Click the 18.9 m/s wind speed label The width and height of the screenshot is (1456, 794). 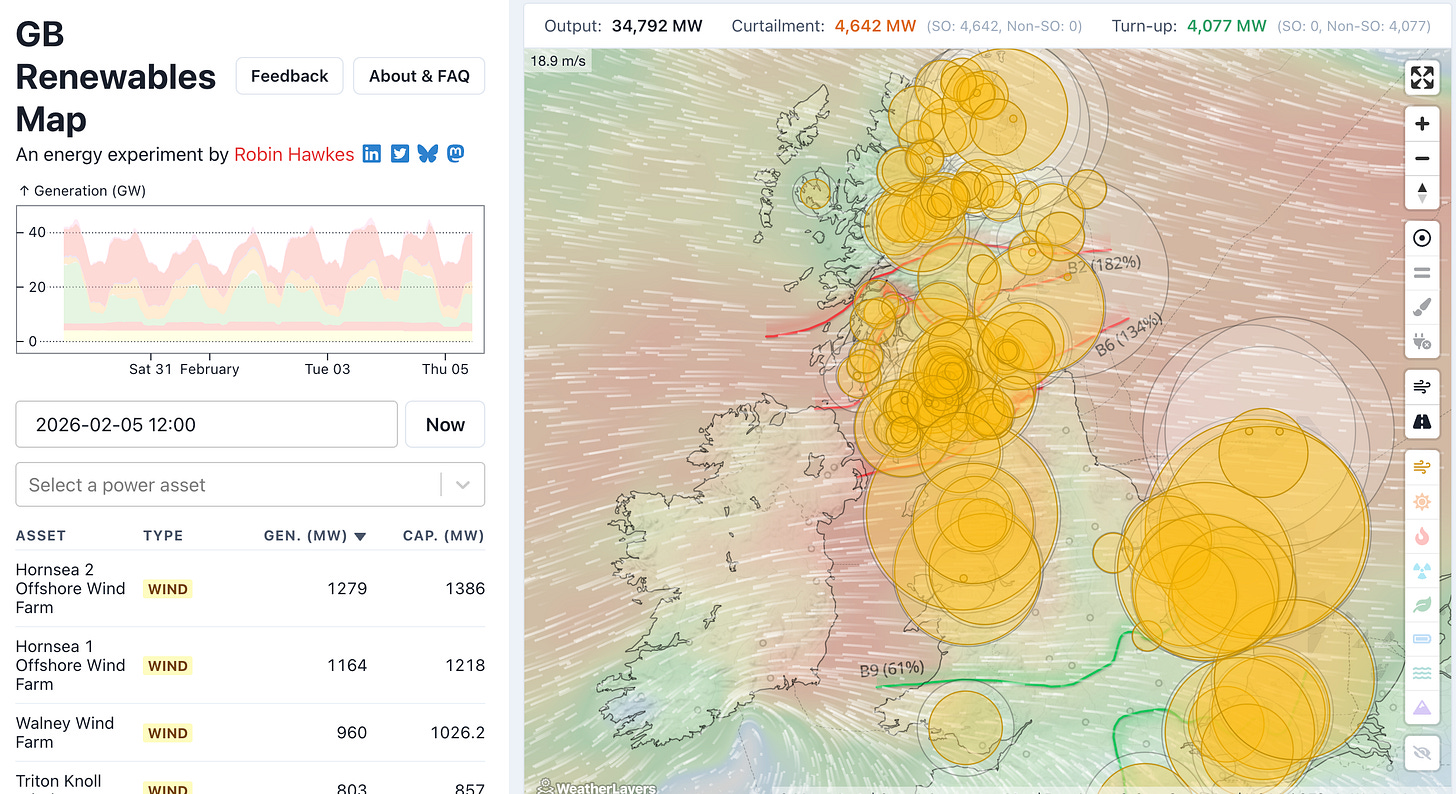point(558,60)
